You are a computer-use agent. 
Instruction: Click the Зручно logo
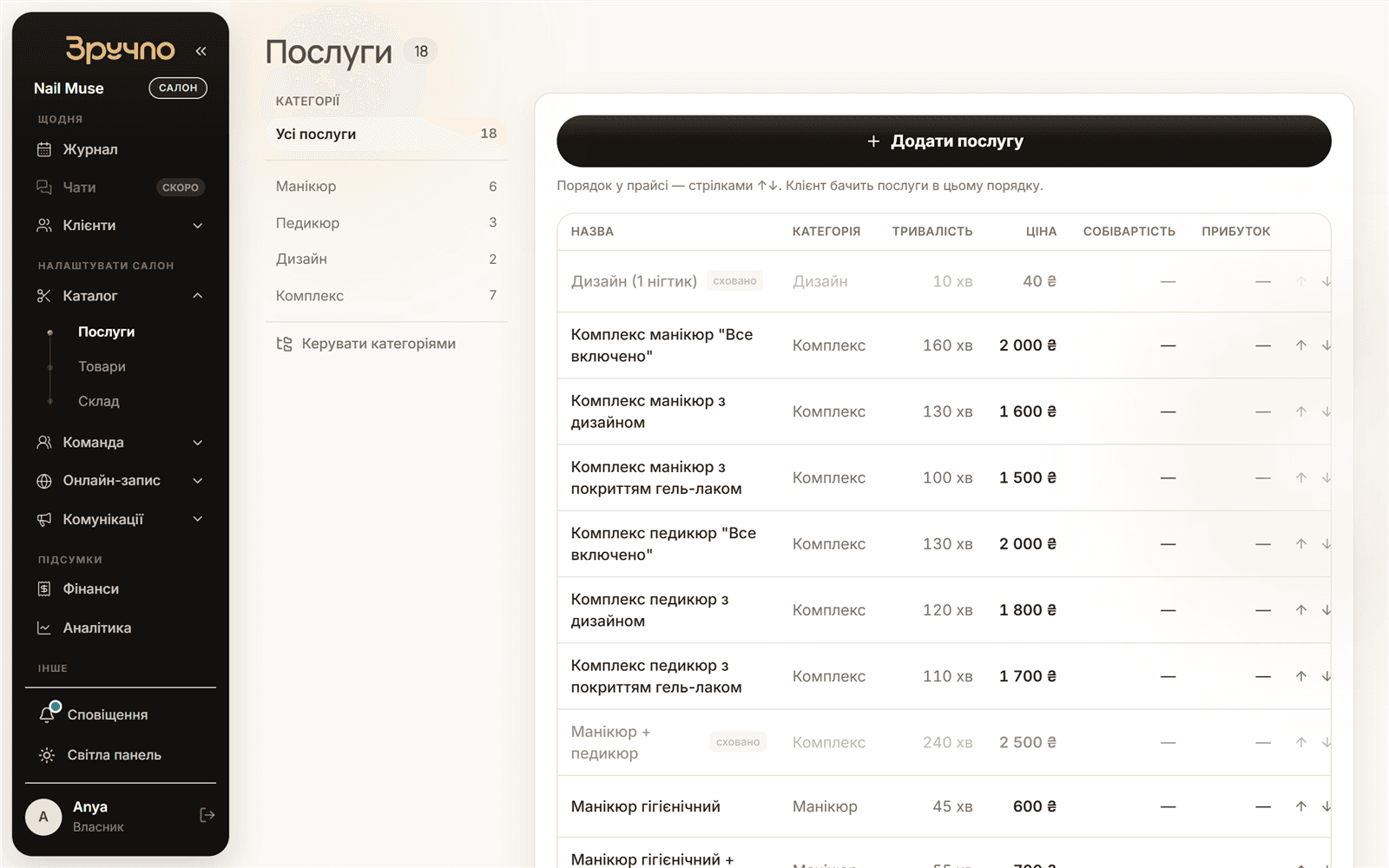coord(121,49)
